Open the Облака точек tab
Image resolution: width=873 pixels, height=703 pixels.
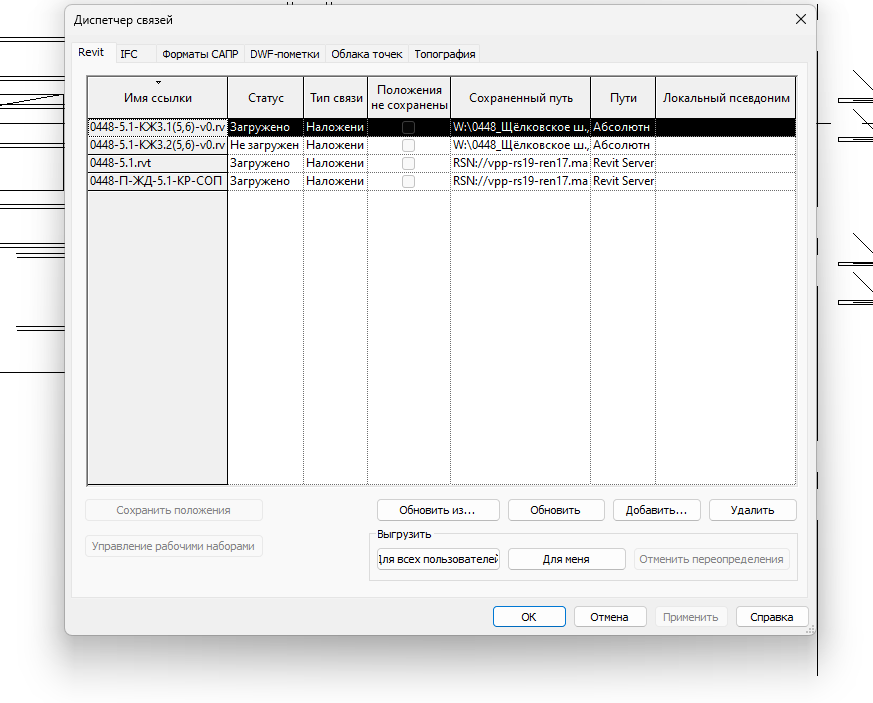point(367,54)
